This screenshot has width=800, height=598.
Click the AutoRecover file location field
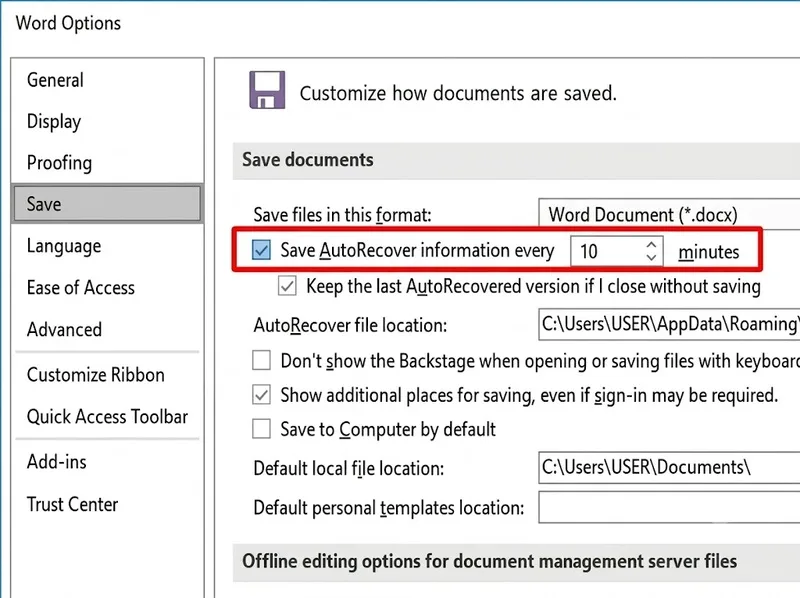click(x=669, y=324)
